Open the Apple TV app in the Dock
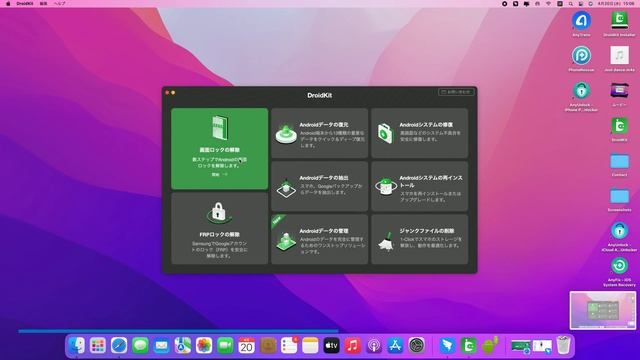The width and height of the screenshot is (640, 360). [x=331, y=346]
